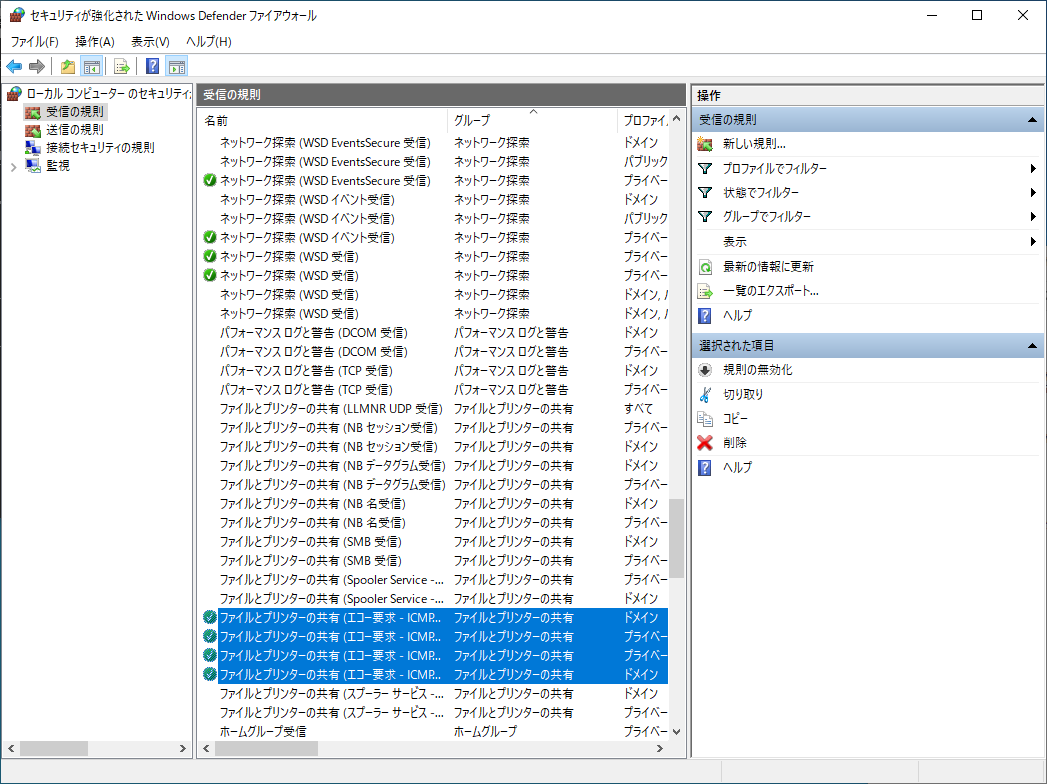Click the コピー icon in the actions pane
This screenshot has width=1047, height=784.
(x=704, y=419)
